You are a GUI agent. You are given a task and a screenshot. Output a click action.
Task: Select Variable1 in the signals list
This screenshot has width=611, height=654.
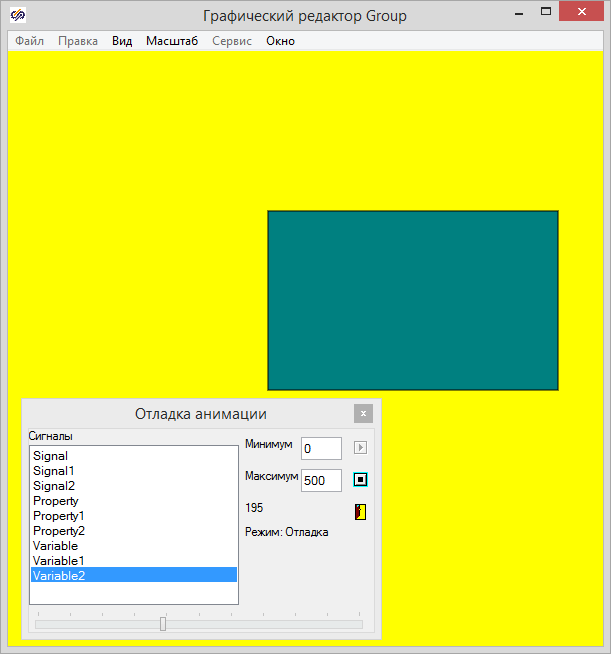(58, 561)
